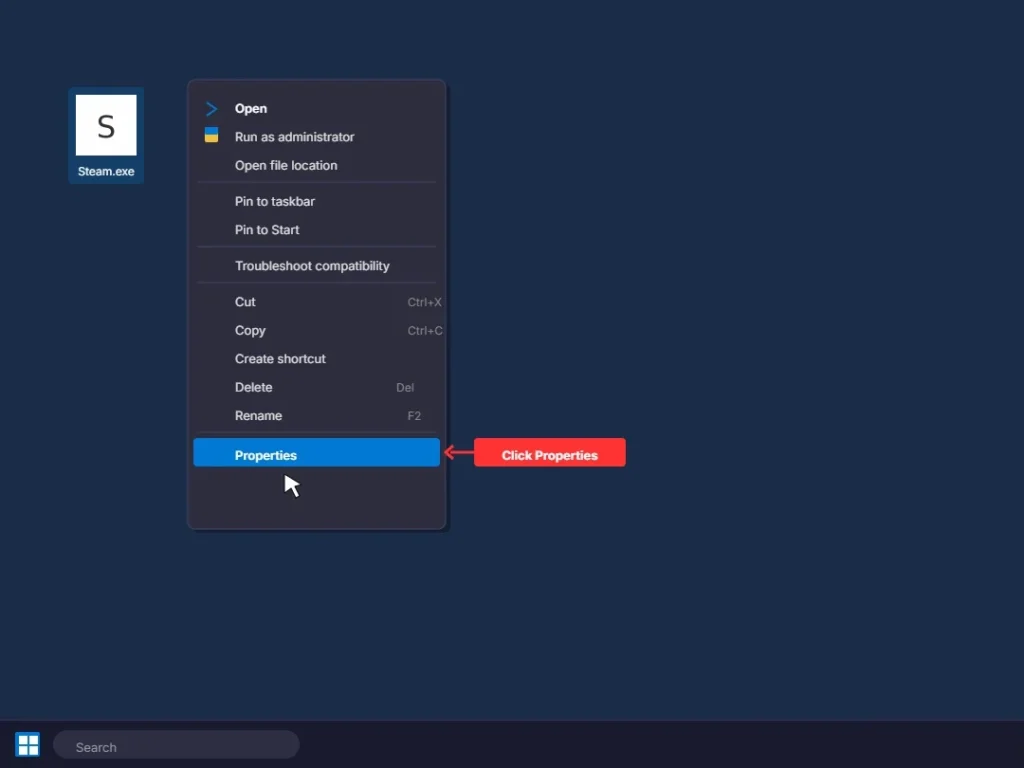Click inside the taskbar Search field

pos(176,744)
